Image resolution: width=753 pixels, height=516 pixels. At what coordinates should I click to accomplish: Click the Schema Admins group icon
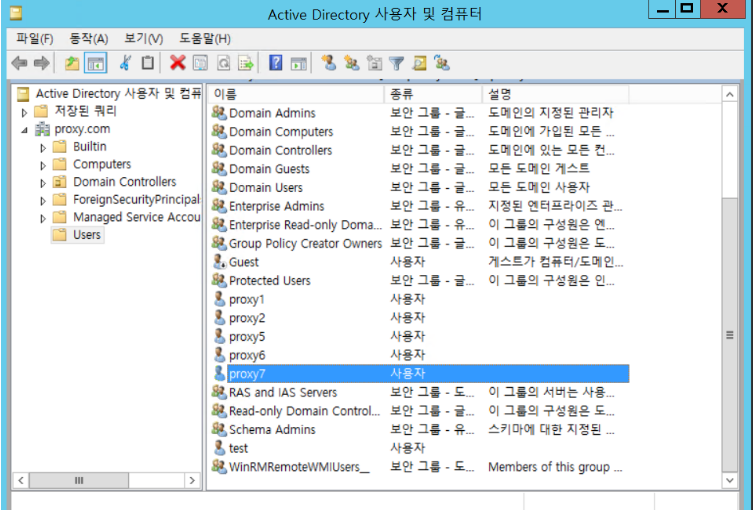219,429
